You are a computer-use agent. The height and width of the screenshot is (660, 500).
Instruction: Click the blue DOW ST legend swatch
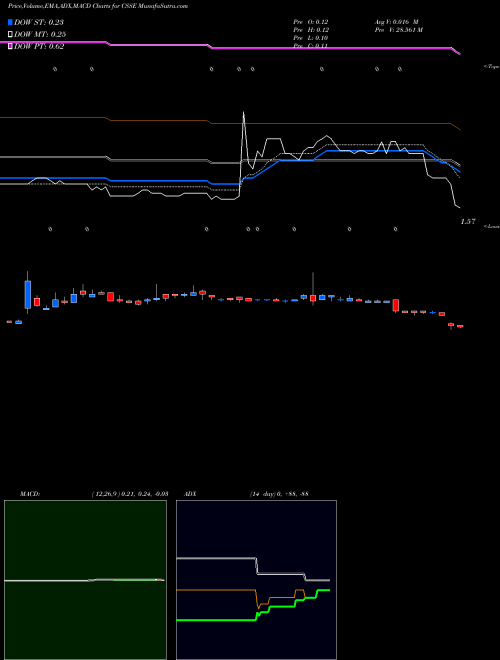coord(11,22)
